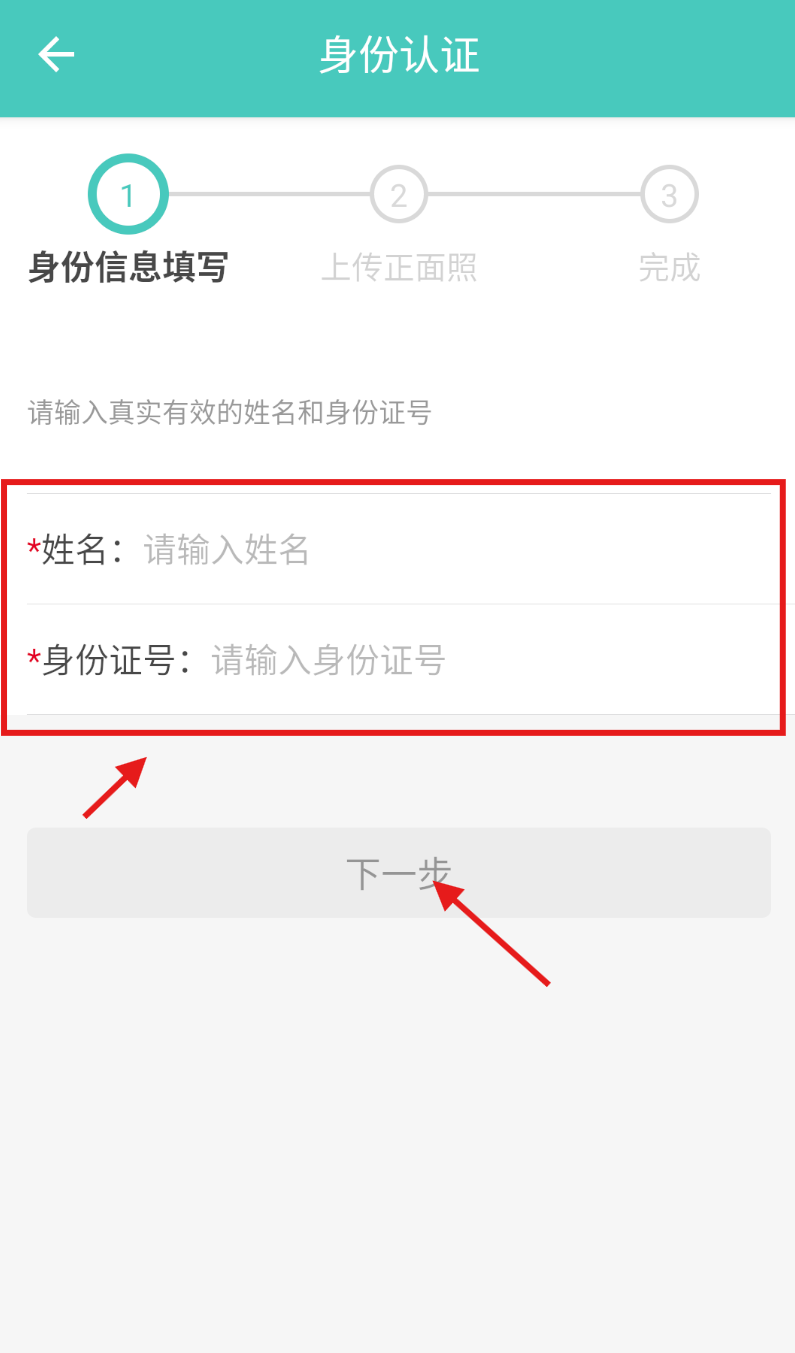The height and width of the screenshot is (1353, 795).
Task: Click the red asterisk before 姓名
Action: coord(34,549)
